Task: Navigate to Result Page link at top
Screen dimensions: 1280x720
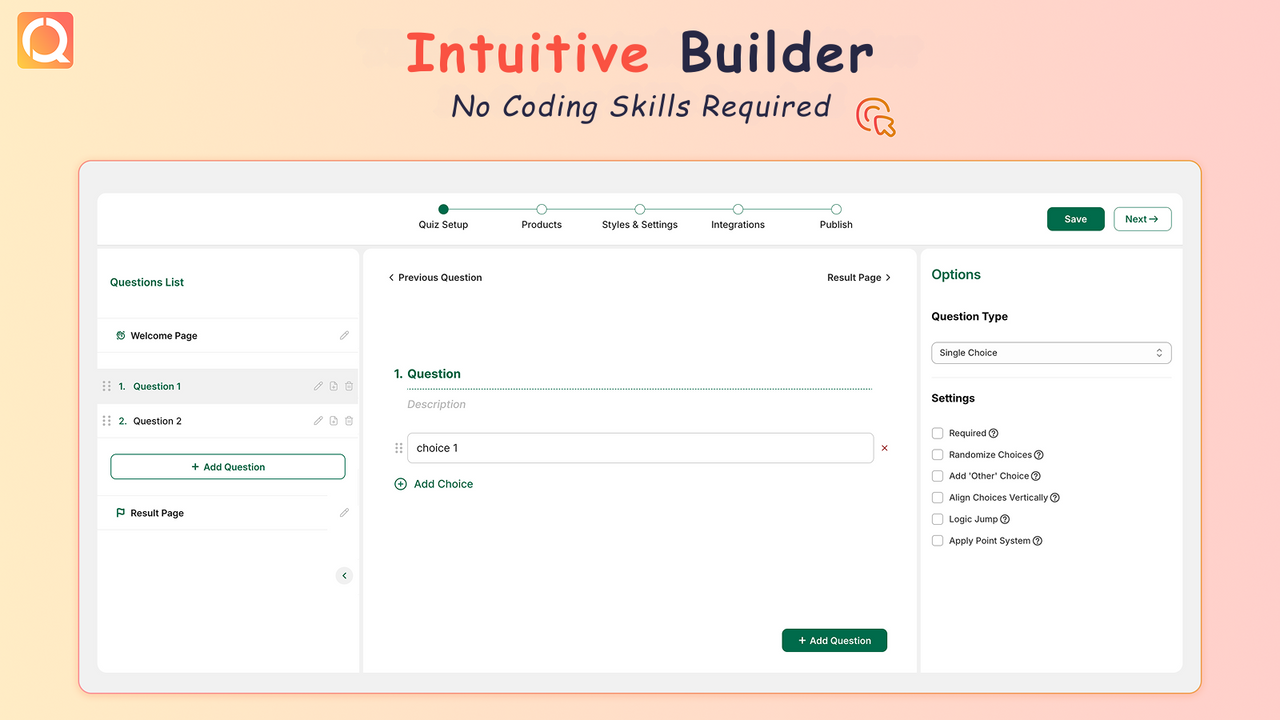Action: 859,278
